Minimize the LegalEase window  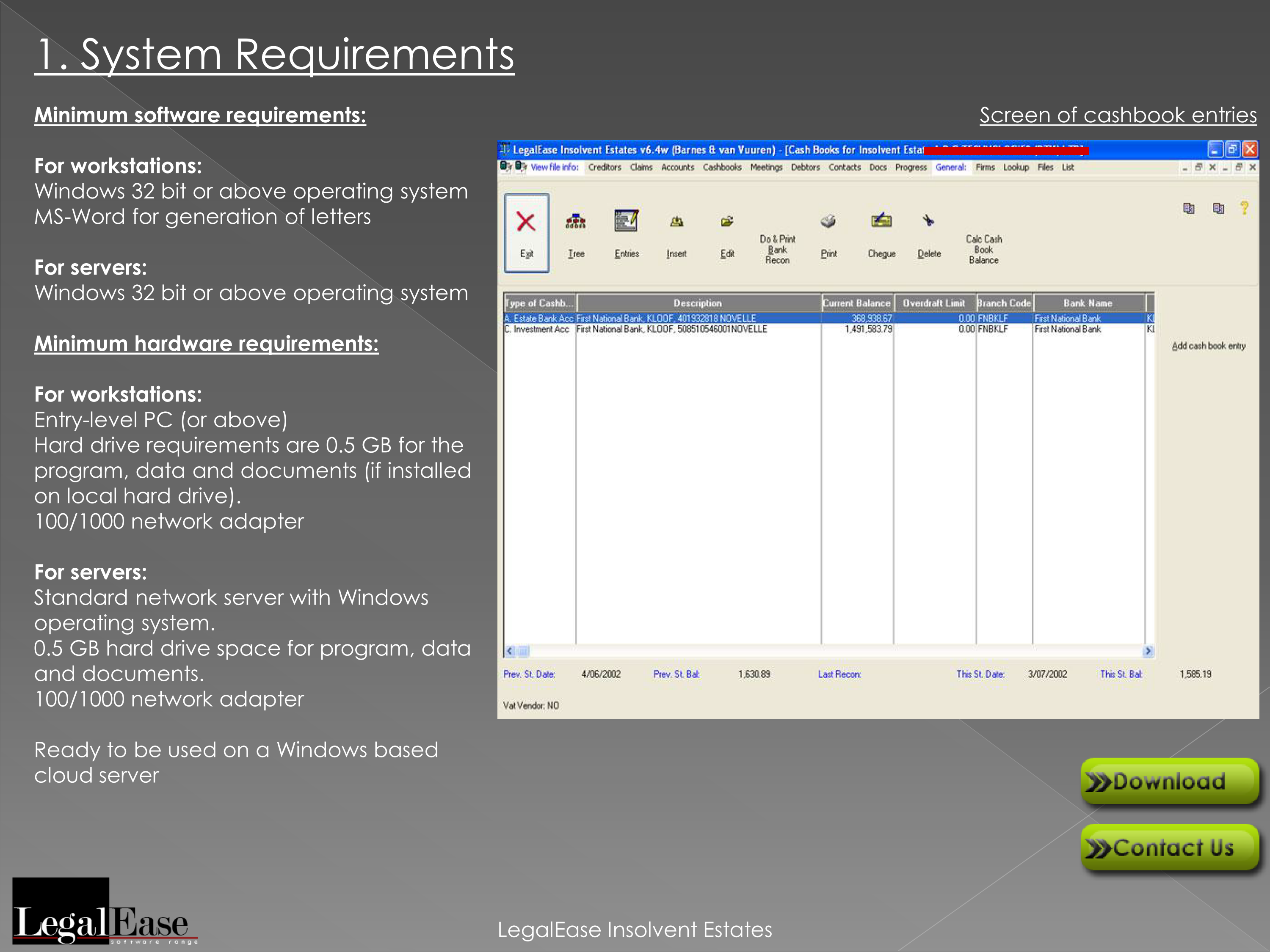(1214, 149)
